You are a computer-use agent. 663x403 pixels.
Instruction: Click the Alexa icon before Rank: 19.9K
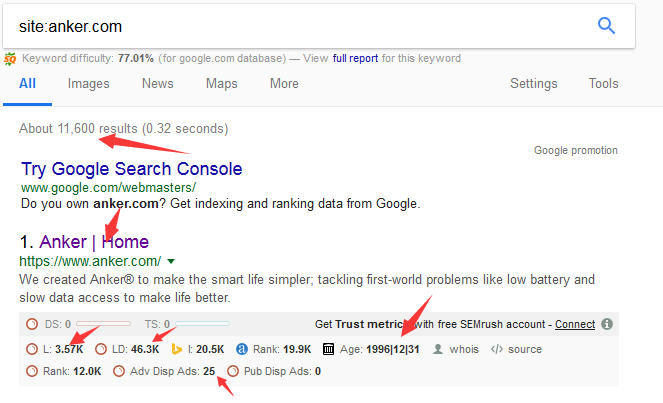pos(242,349)
